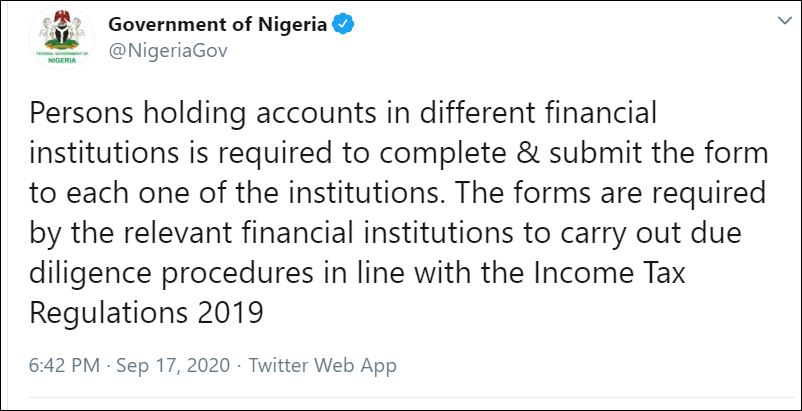
Task: Open the Government of Nigeria display name
Action: click(217, 24)
